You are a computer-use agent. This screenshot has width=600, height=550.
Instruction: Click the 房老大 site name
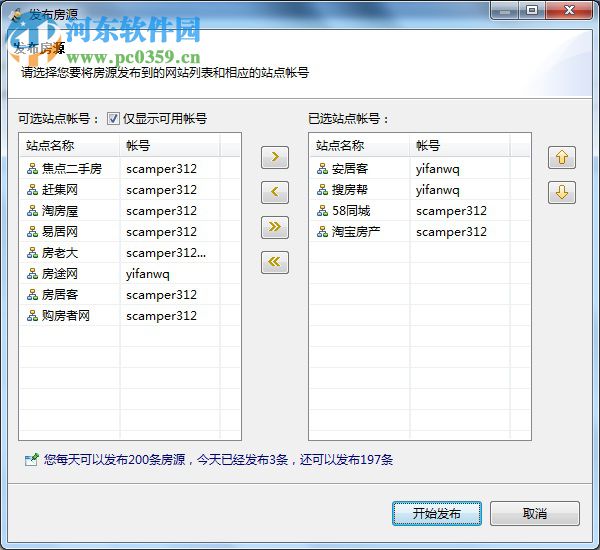point(60,253)
